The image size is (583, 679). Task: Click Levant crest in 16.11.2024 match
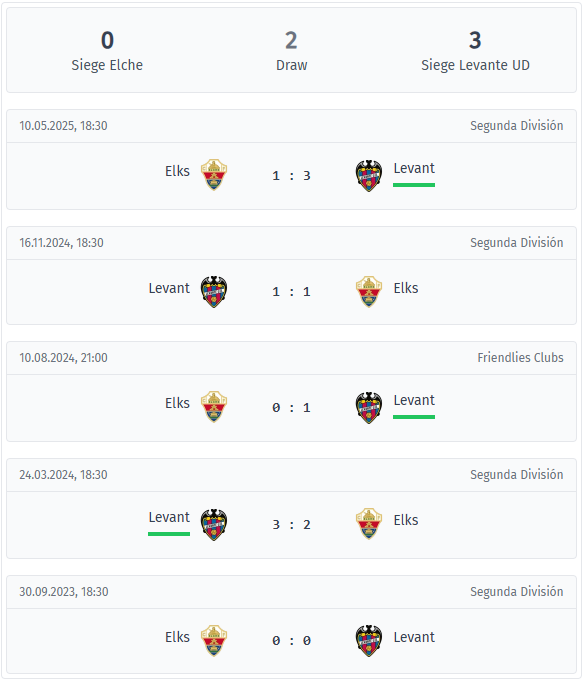214,292
